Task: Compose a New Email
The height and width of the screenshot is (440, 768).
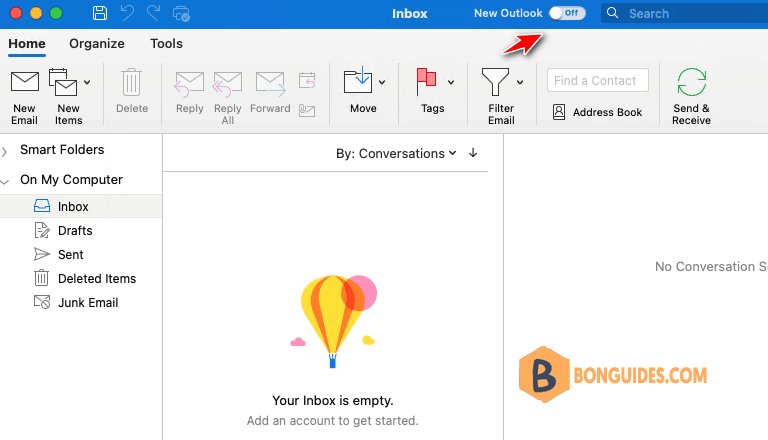Action: click(24, 97)
